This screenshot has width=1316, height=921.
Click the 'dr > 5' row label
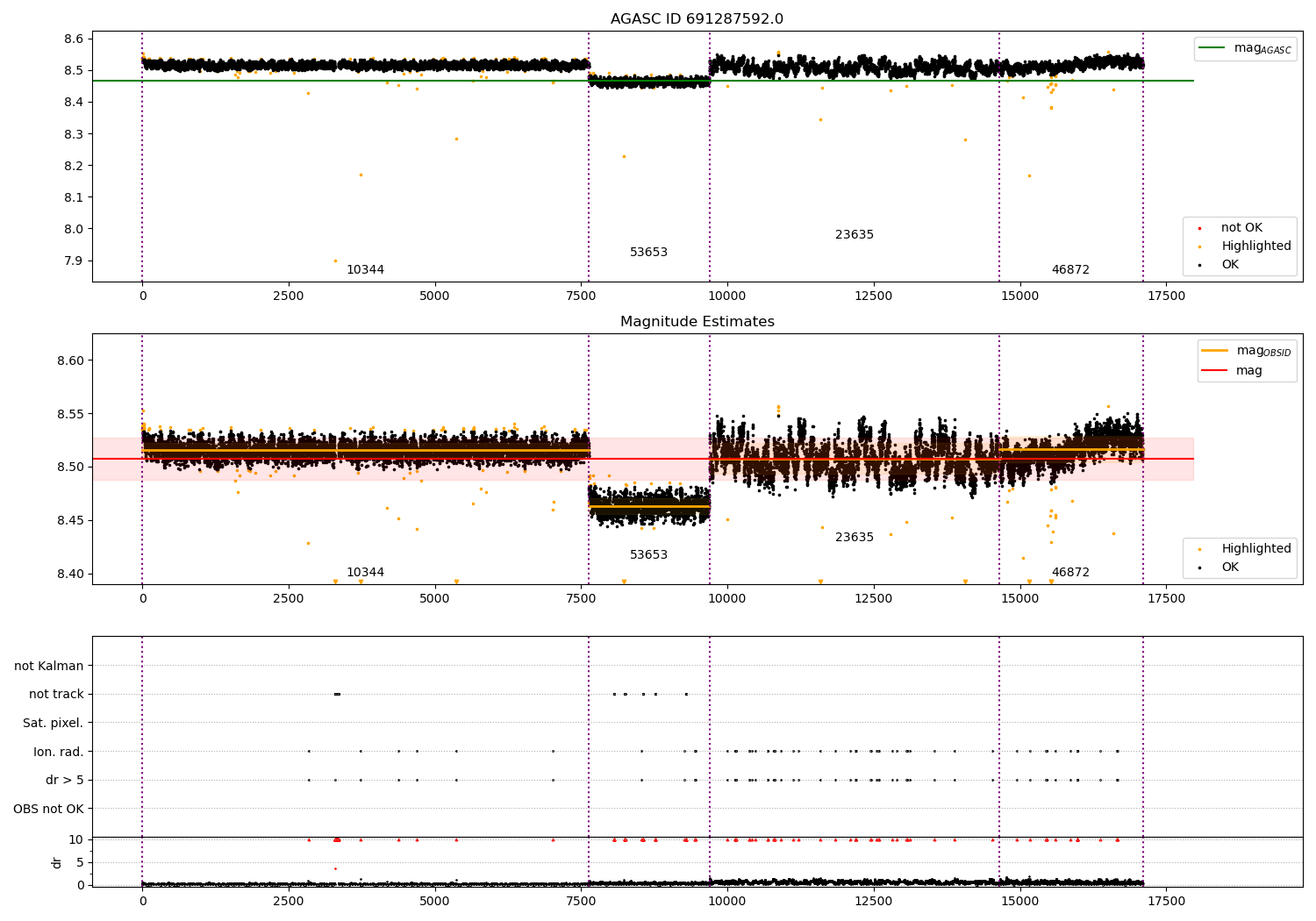(x=65, y=781)
